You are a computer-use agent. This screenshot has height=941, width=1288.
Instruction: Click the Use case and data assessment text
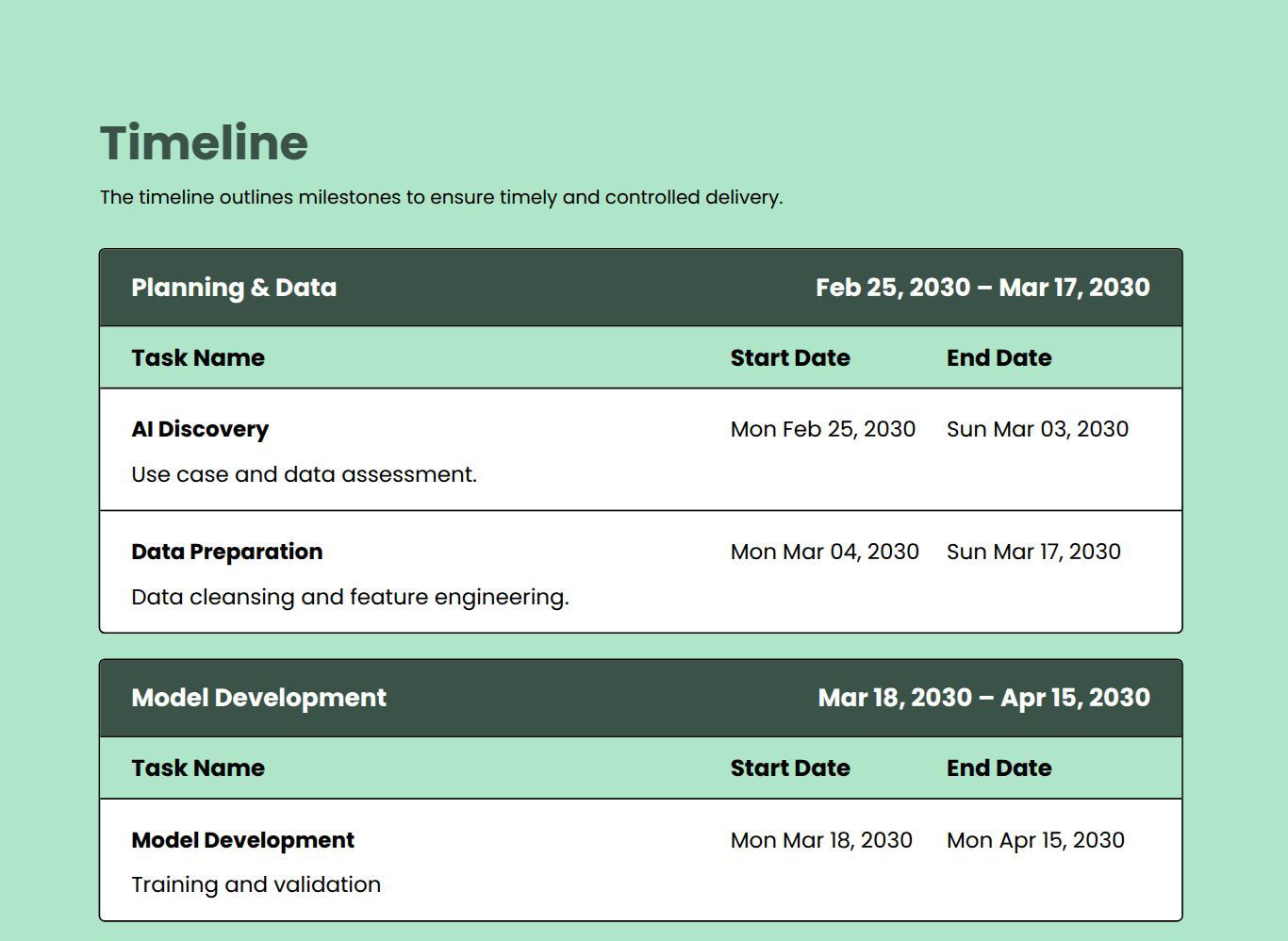(304, 474)
